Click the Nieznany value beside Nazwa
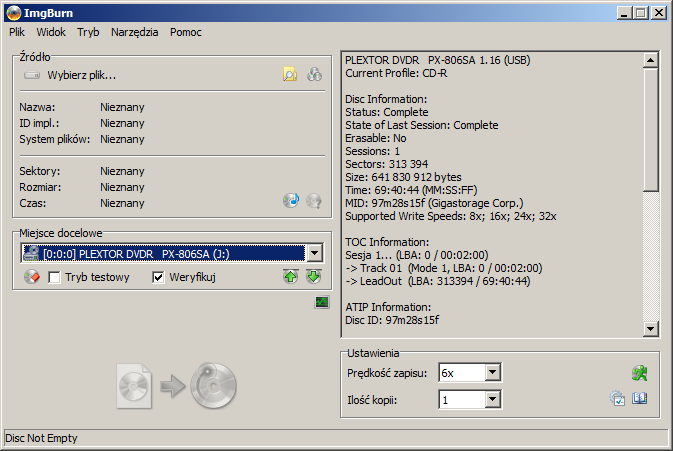This screenshot has height=451, width=673. [x=122, y=107]
